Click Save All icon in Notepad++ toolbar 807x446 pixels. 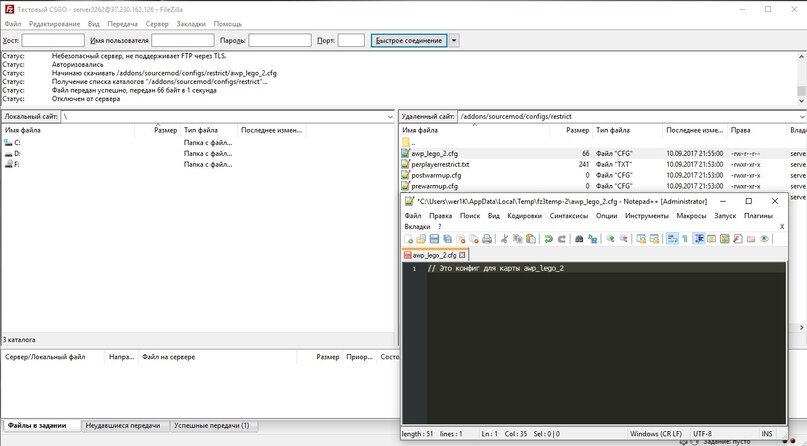(x=447, y=239)
